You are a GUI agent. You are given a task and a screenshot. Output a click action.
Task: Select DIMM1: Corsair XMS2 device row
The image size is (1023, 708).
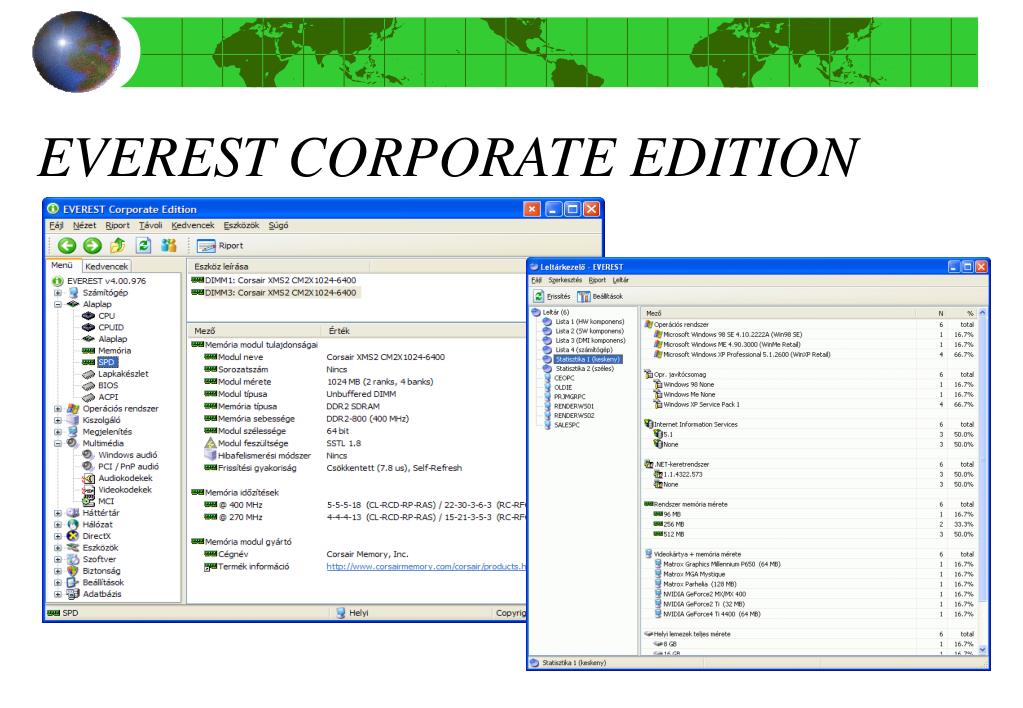[274, 280]
